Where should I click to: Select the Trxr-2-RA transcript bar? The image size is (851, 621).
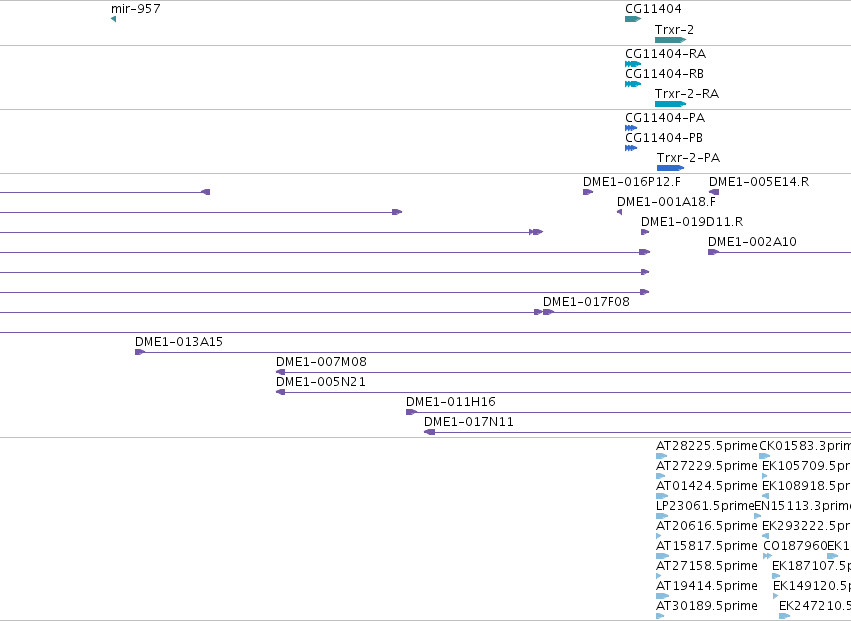click(670, 104)
